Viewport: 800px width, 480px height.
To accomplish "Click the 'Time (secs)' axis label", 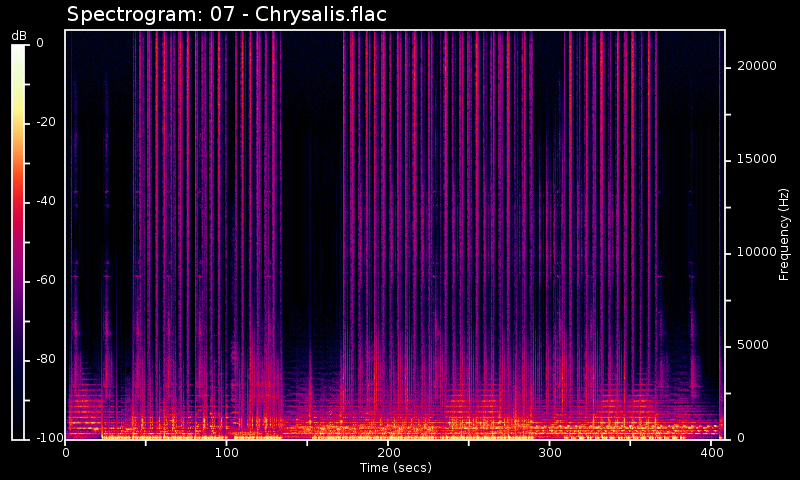I will coord(395,468).
